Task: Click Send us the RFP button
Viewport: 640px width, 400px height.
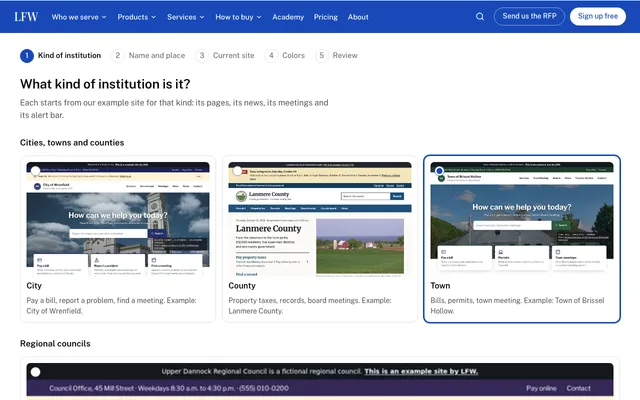Action: coord(529,16)
